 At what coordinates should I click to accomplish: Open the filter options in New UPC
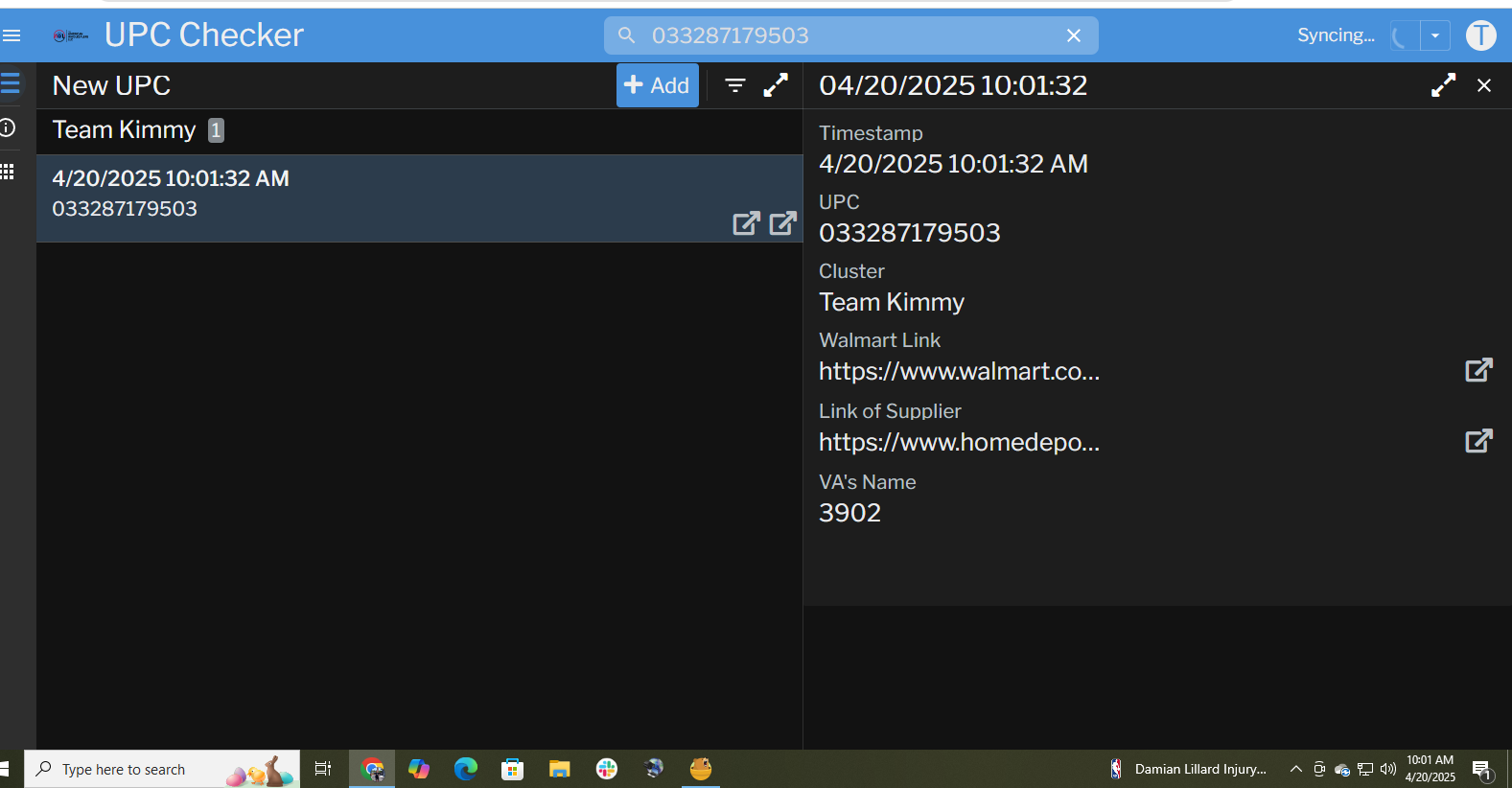click(734, 85)
